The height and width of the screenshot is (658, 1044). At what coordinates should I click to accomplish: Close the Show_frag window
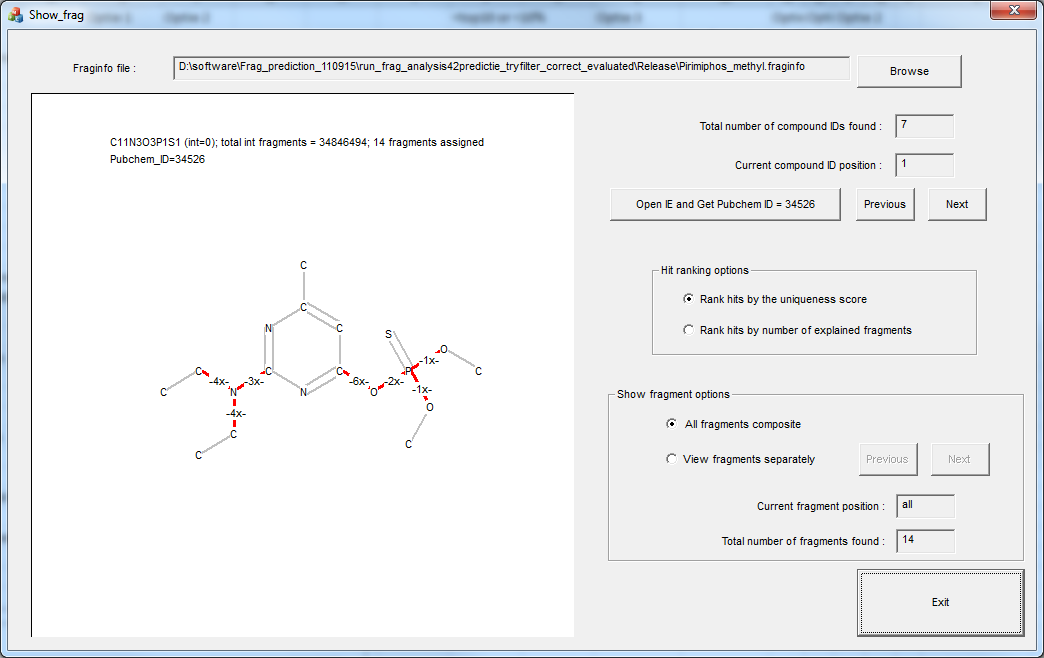click(1013, 10)
